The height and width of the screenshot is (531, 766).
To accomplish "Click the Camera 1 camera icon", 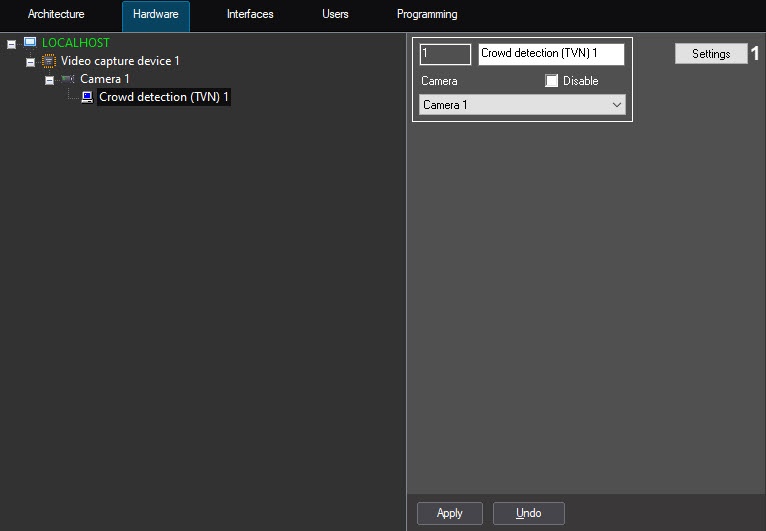I will (x=68, y=79).
